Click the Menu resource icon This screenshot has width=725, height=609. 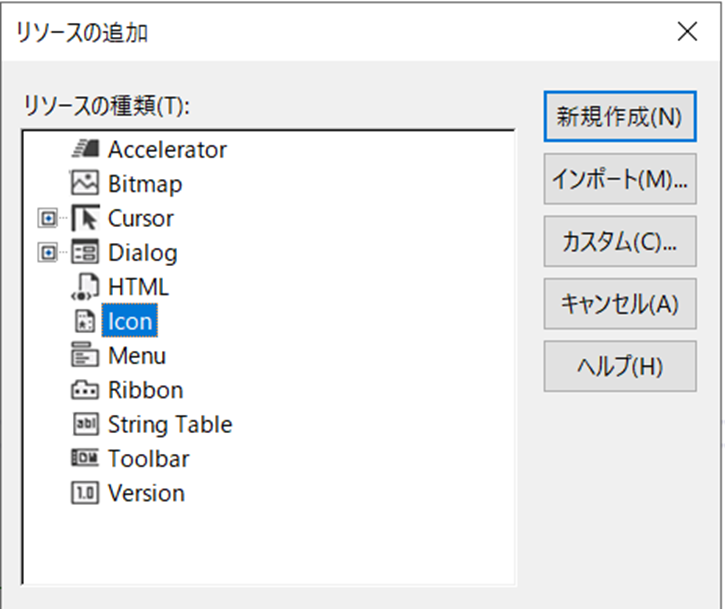tap(85, 356)
